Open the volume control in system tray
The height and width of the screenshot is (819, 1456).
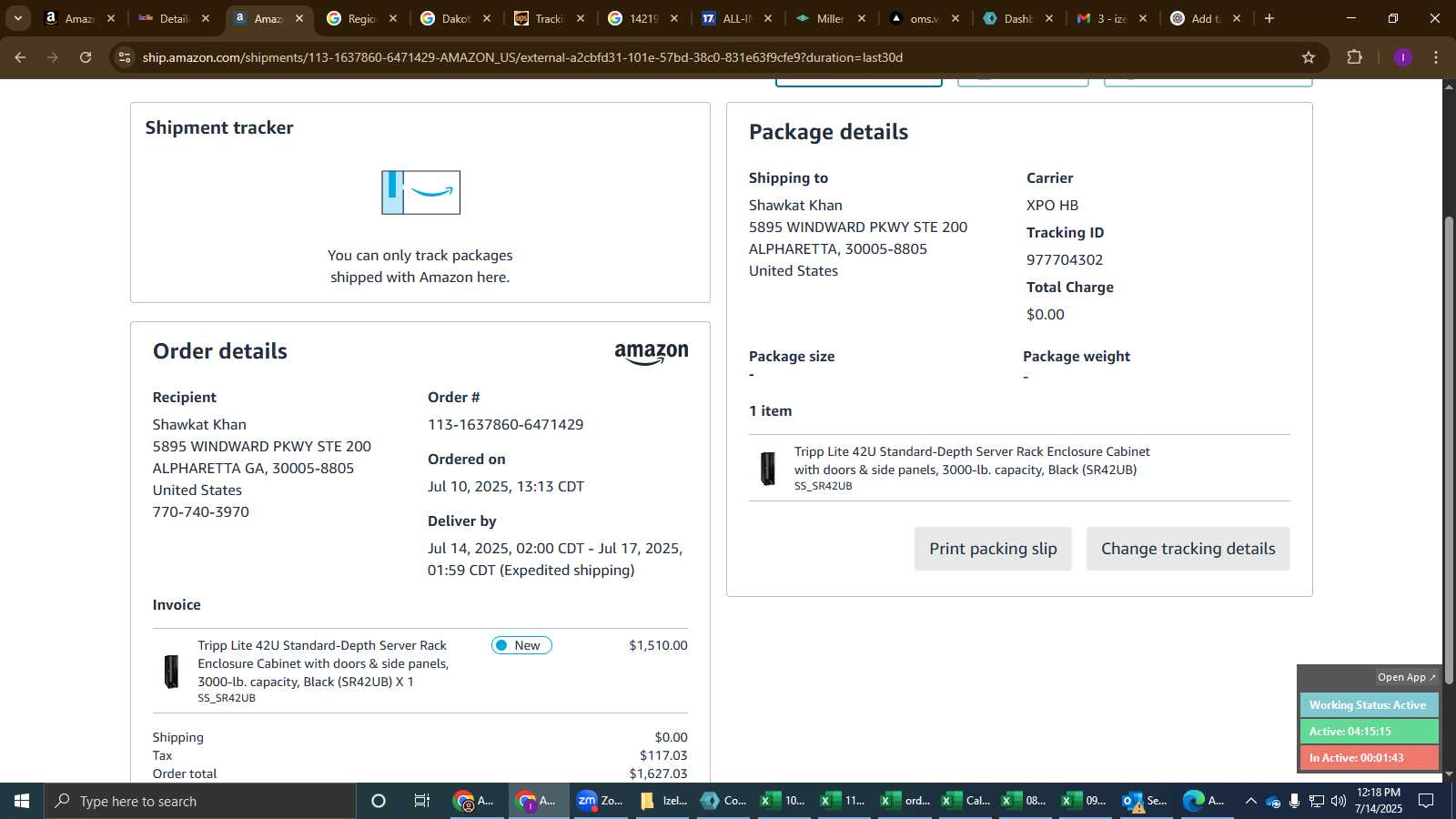pos(1339,801)
